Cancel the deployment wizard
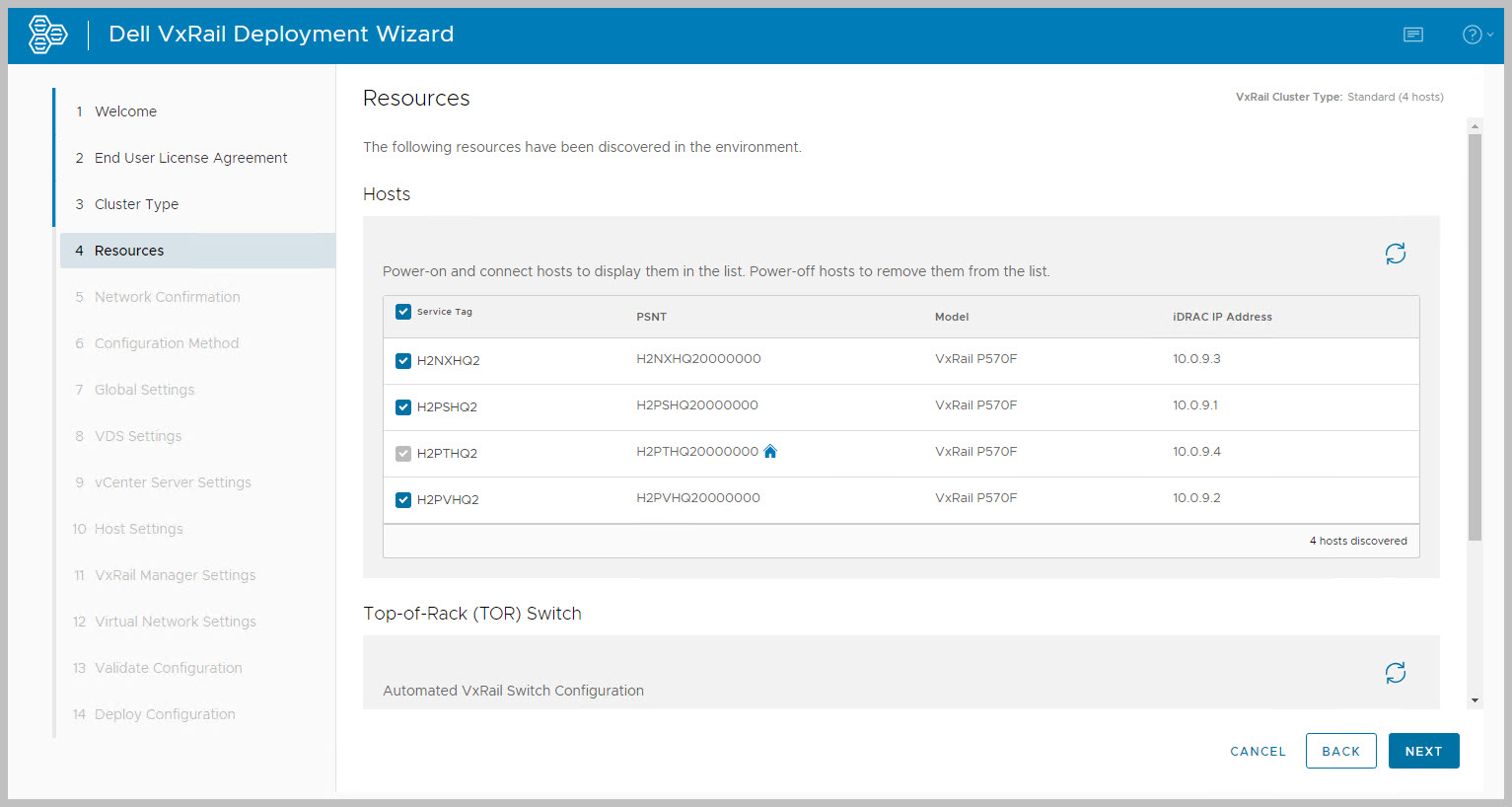This screenshot has height=807, width=1512. (x=1258, y=751)
